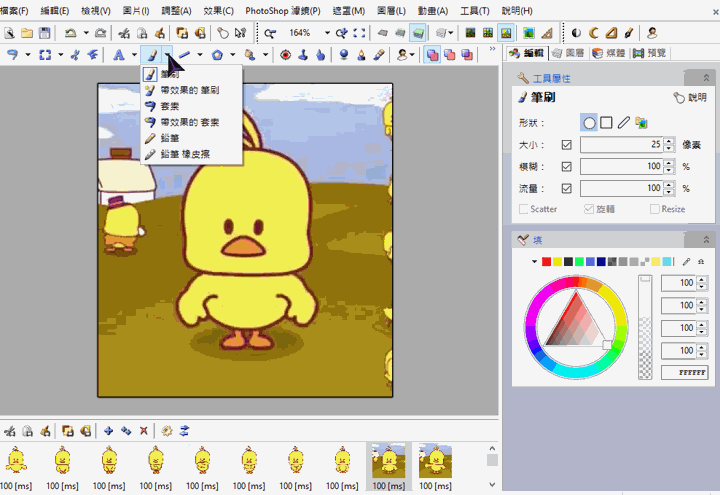This screenshot has height=495, width=720.
Task: Click the redo icon
Action: tap(100, 33)
